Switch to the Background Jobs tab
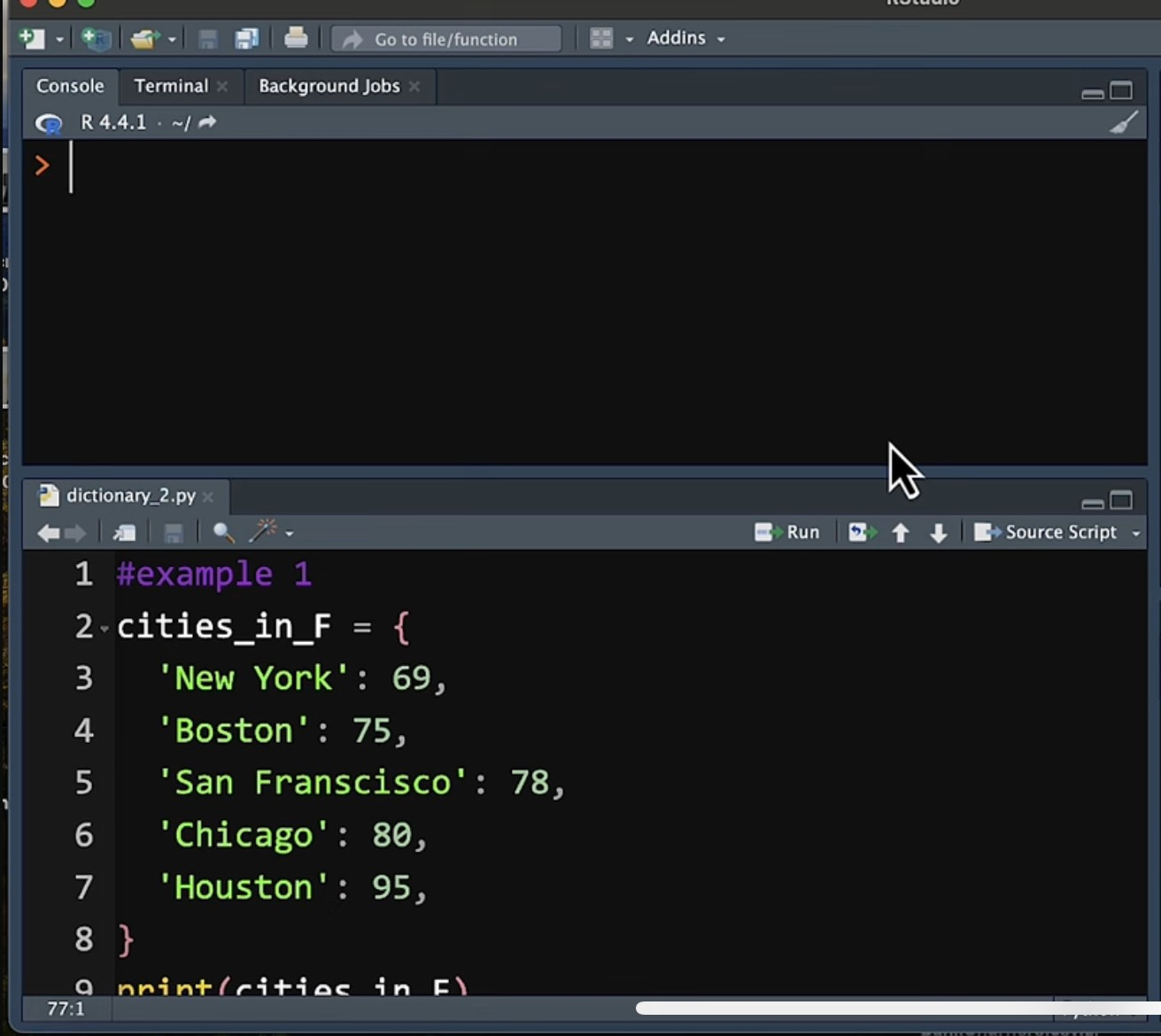Screen dimensions: 1161x1036 [329, 86]
